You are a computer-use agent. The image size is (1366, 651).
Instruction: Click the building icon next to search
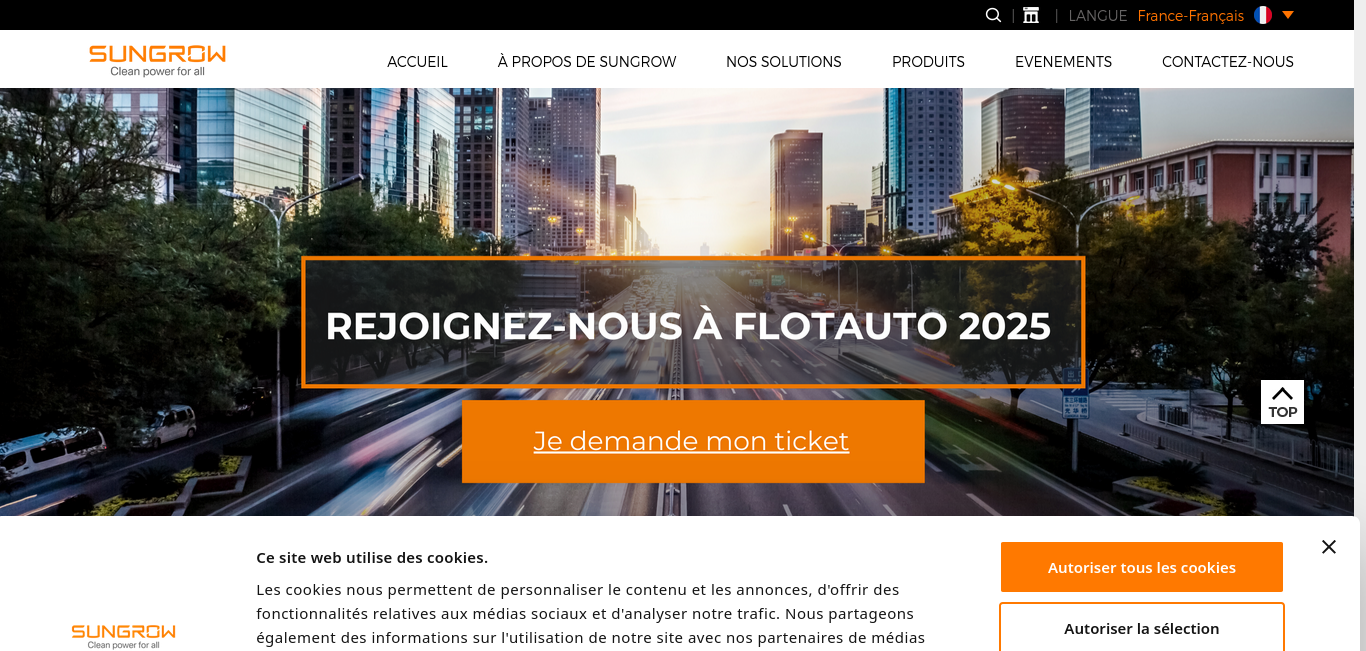1031,15
